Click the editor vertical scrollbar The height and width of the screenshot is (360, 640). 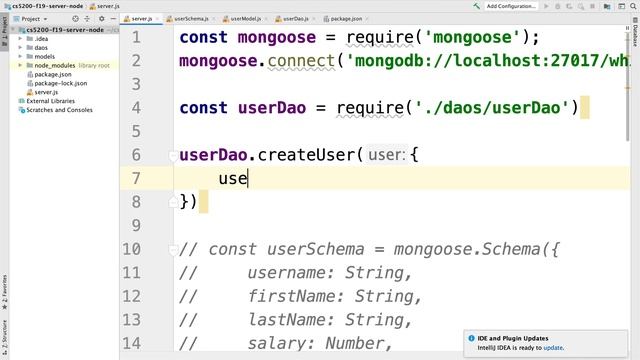pos(628,86)
